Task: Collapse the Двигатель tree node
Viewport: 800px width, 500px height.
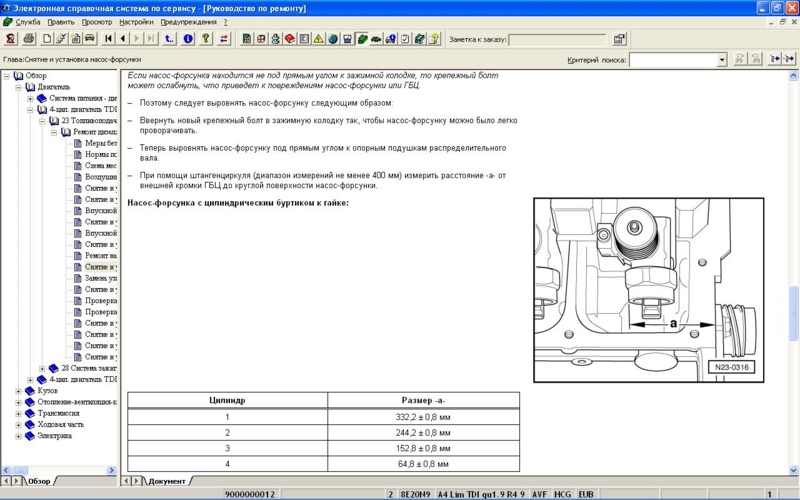Action: [18, 87]
